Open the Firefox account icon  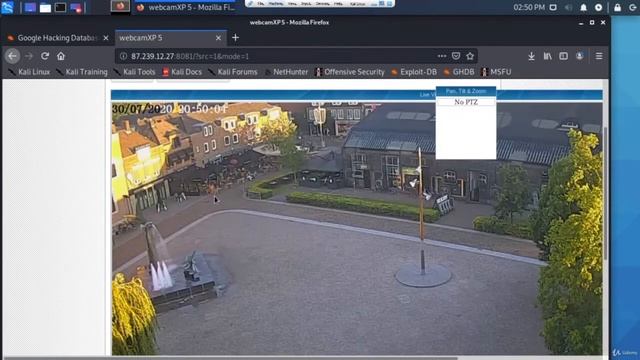(580, 56)
